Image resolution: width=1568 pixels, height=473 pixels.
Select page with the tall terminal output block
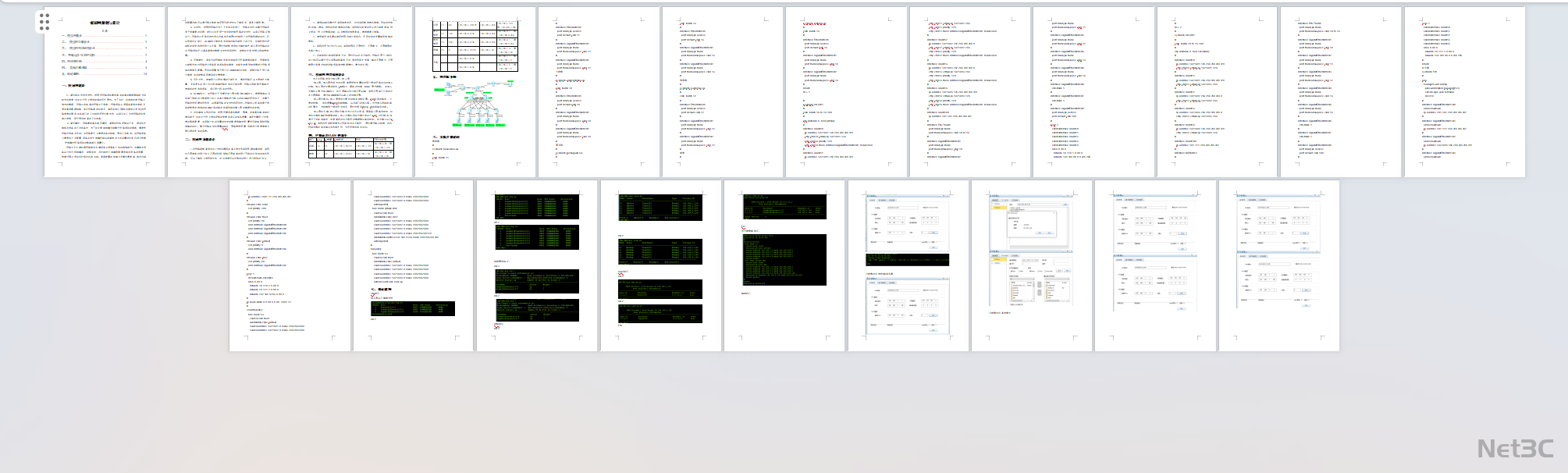[784, 265]
